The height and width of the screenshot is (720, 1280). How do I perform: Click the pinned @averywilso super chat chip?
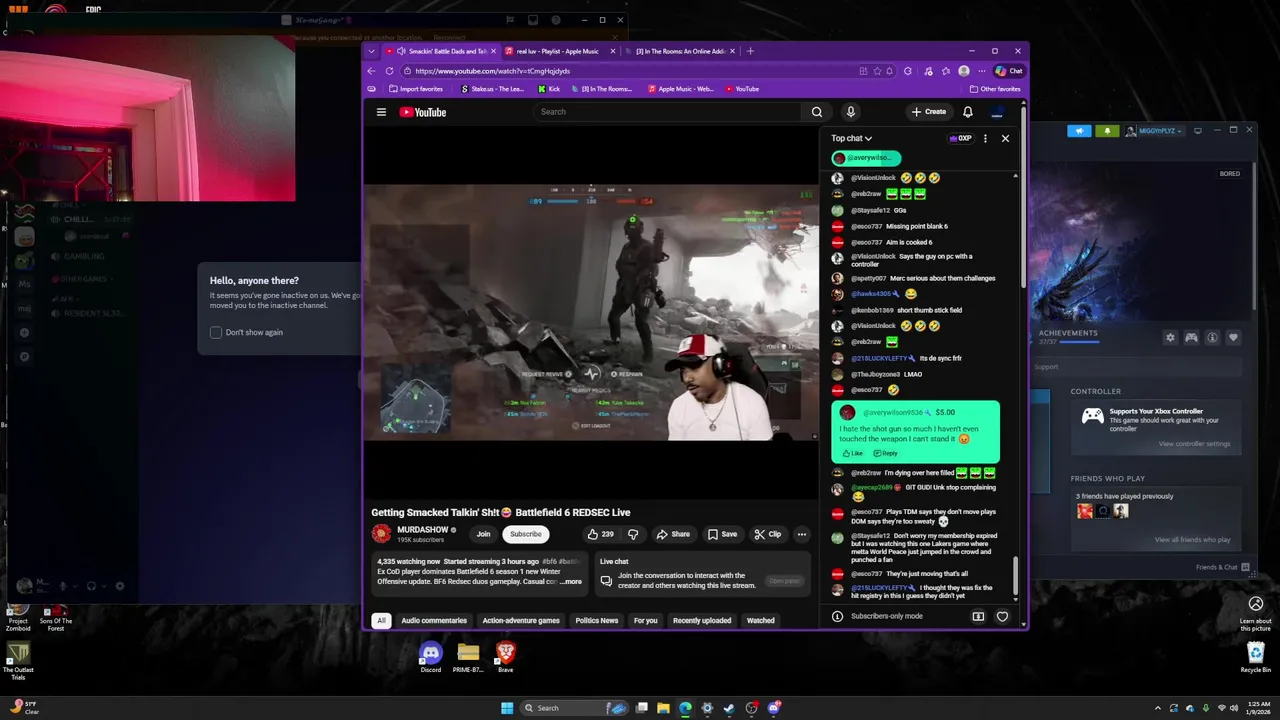[866, 158]
